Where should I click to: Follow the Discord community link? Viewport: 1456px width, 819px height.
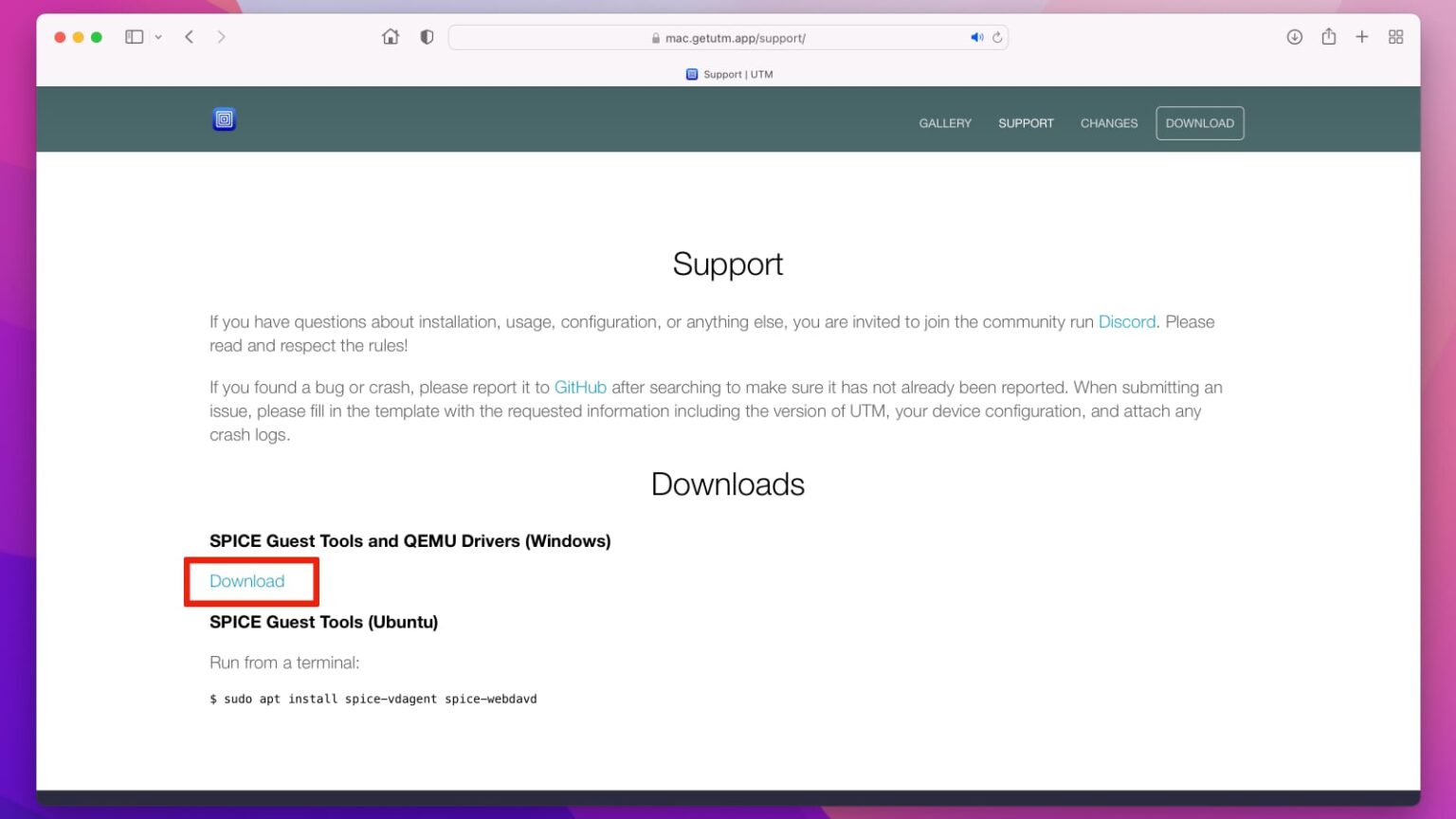(x=1126, y=322)
